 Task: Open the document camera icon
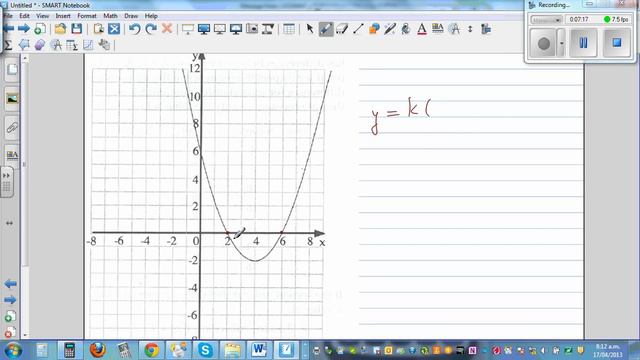(x=268, y=29)
